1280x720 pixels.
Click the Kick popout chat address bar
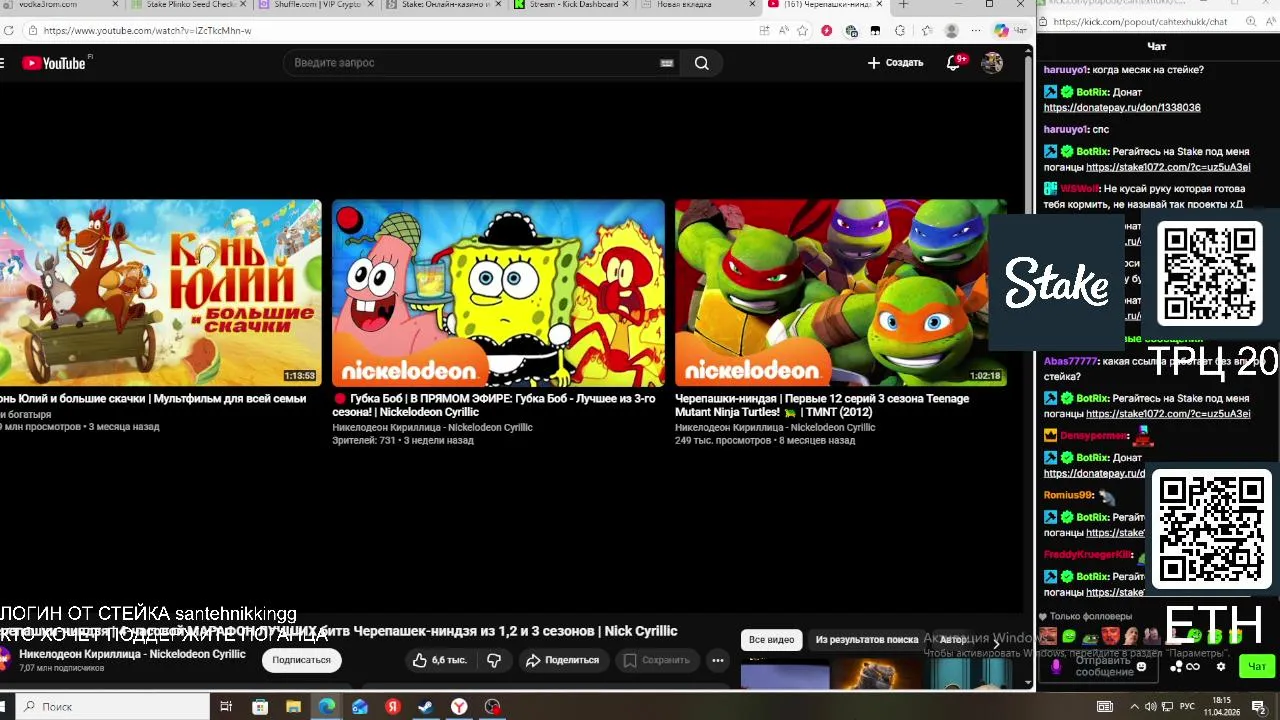tap(1140, 21)
